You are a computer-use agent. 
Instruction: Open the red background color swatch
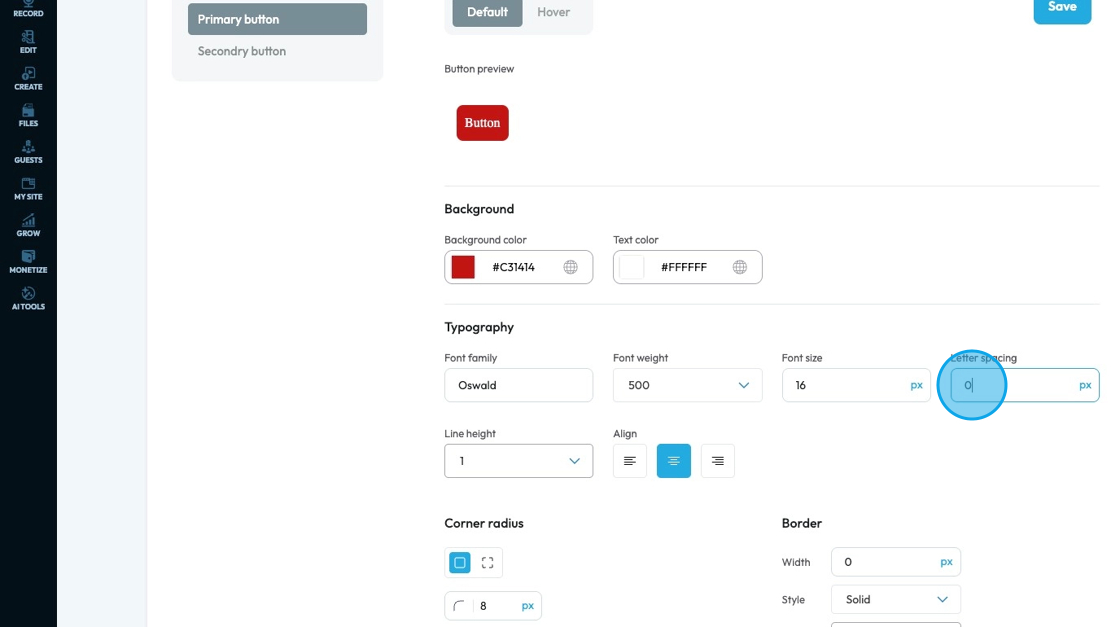coord(463,267)
